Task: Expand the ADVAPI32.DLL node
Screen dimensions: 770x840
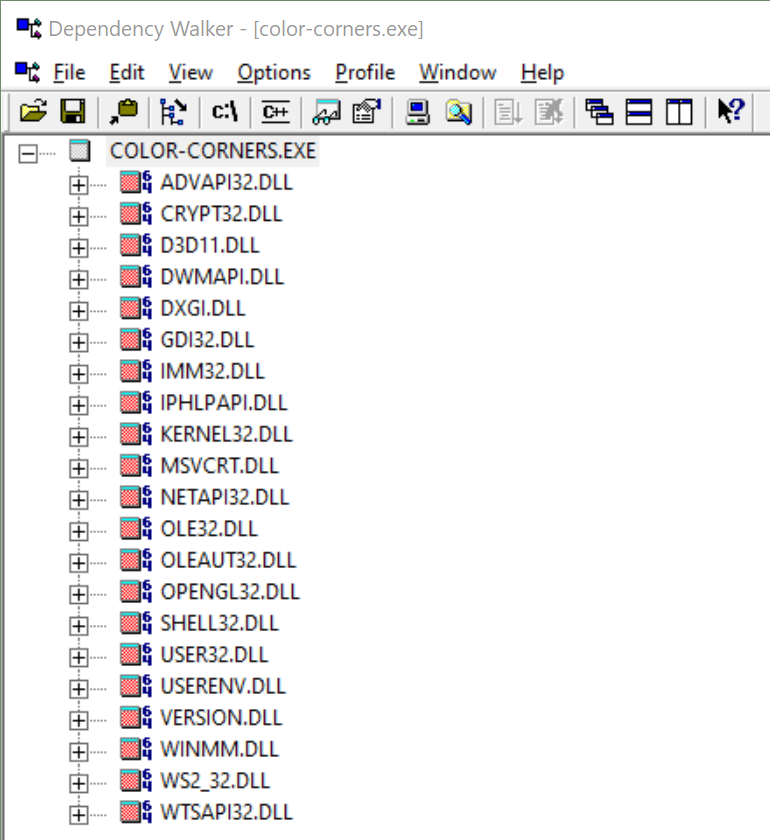Action: (x=78, y=185)
